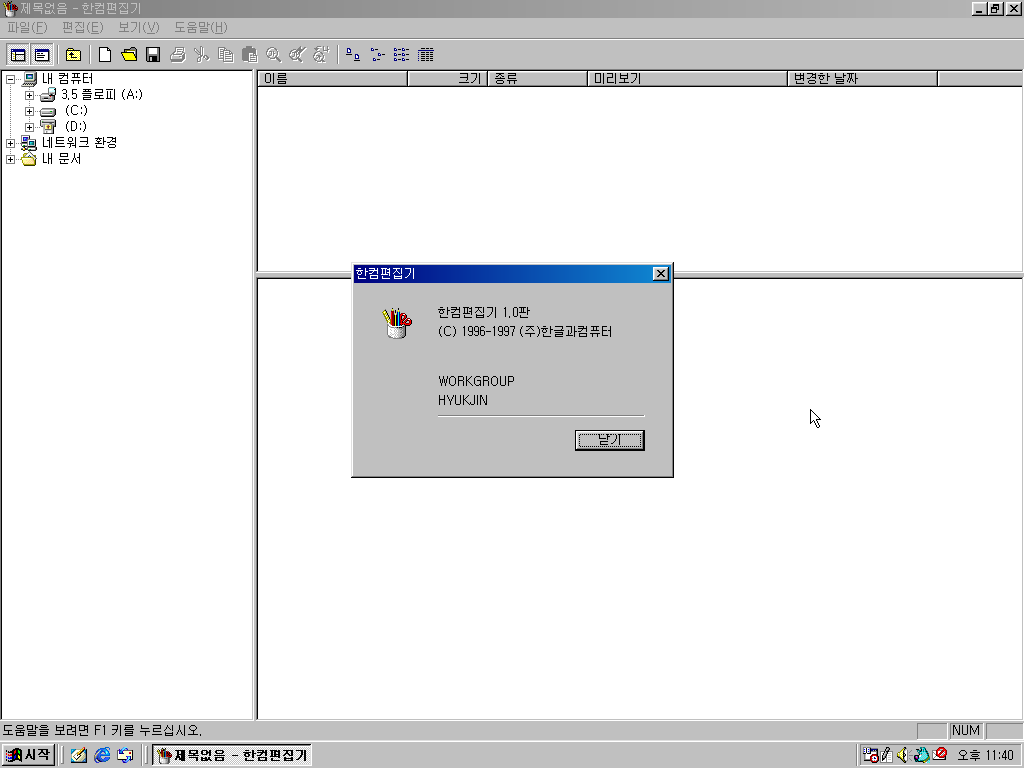This screenshot has height=768, width=1024.
Task: Open the 파일(F) menu
Action: pyautogui.click(x=27, y=27)
